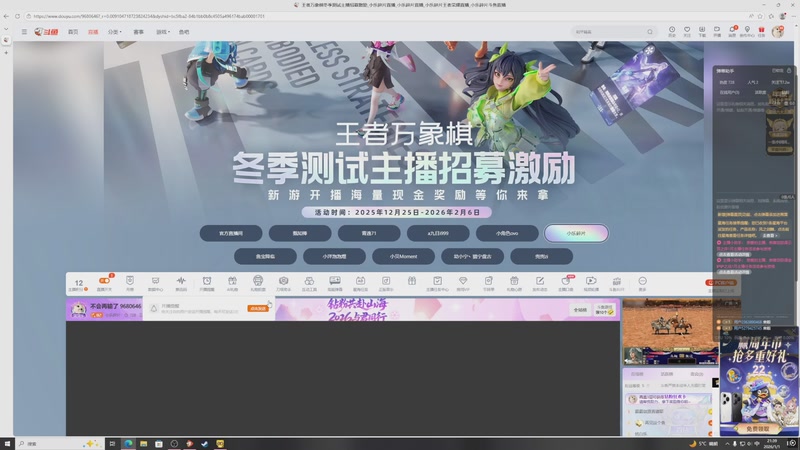
Task: Click the magnifier search icon in header
Action: [x=649, y=32]
